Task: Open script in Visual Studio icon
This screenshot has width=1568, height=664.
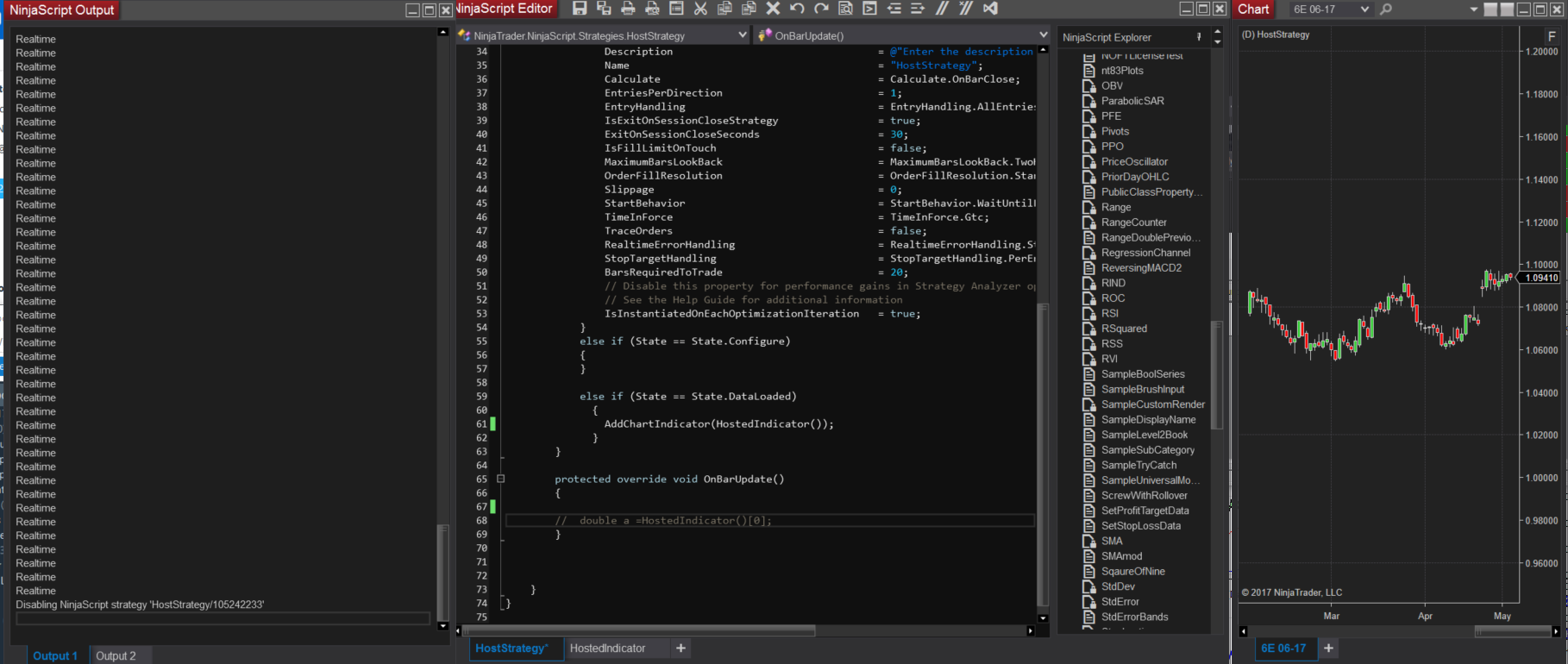Action: (990, 9)
